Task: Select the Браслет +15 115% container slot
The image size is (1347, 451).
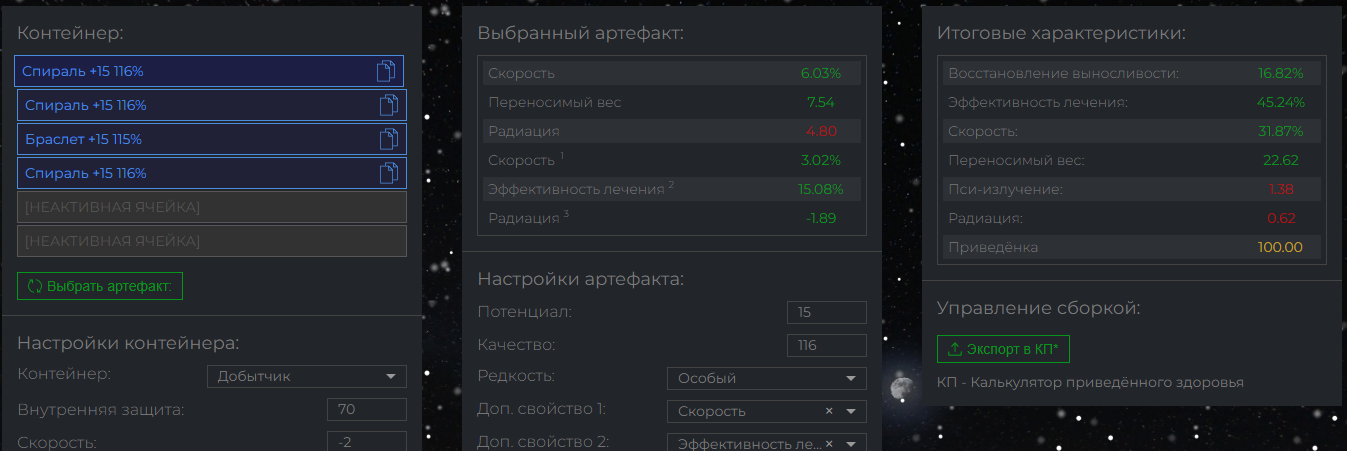Action: [x=212, y=139]
